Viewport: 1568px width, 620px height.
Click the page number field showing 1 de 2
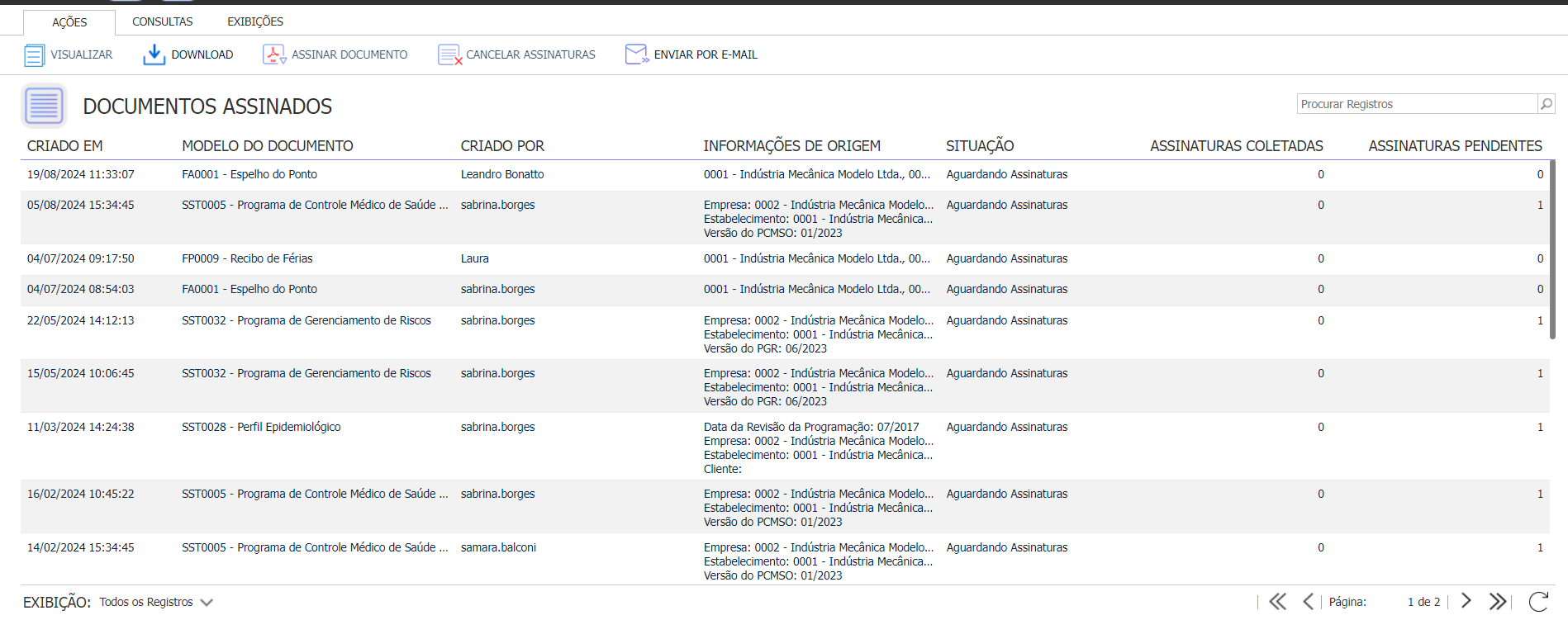coord(1423,602)
